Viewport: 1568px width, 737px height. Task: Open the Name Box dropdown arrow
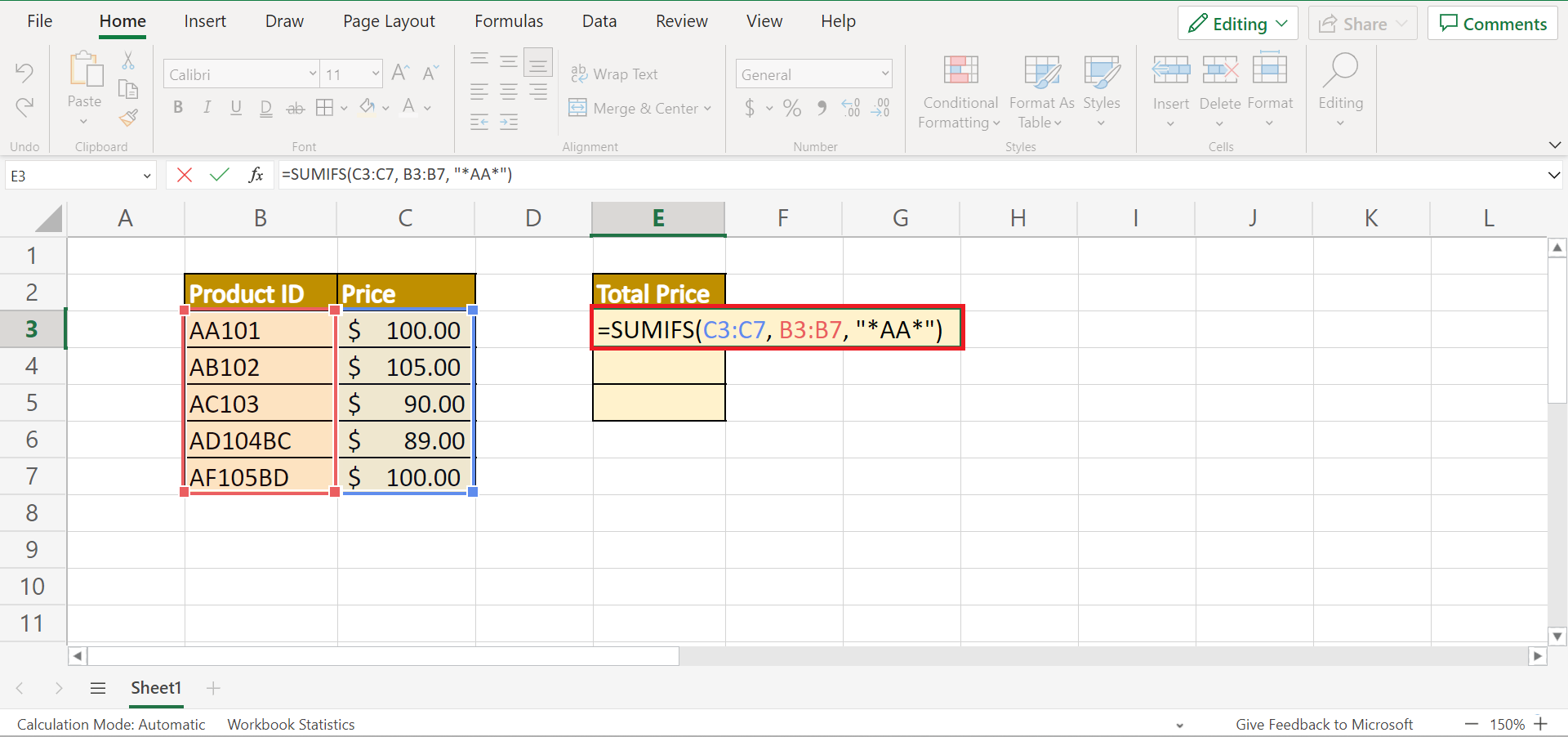point(147,176)
